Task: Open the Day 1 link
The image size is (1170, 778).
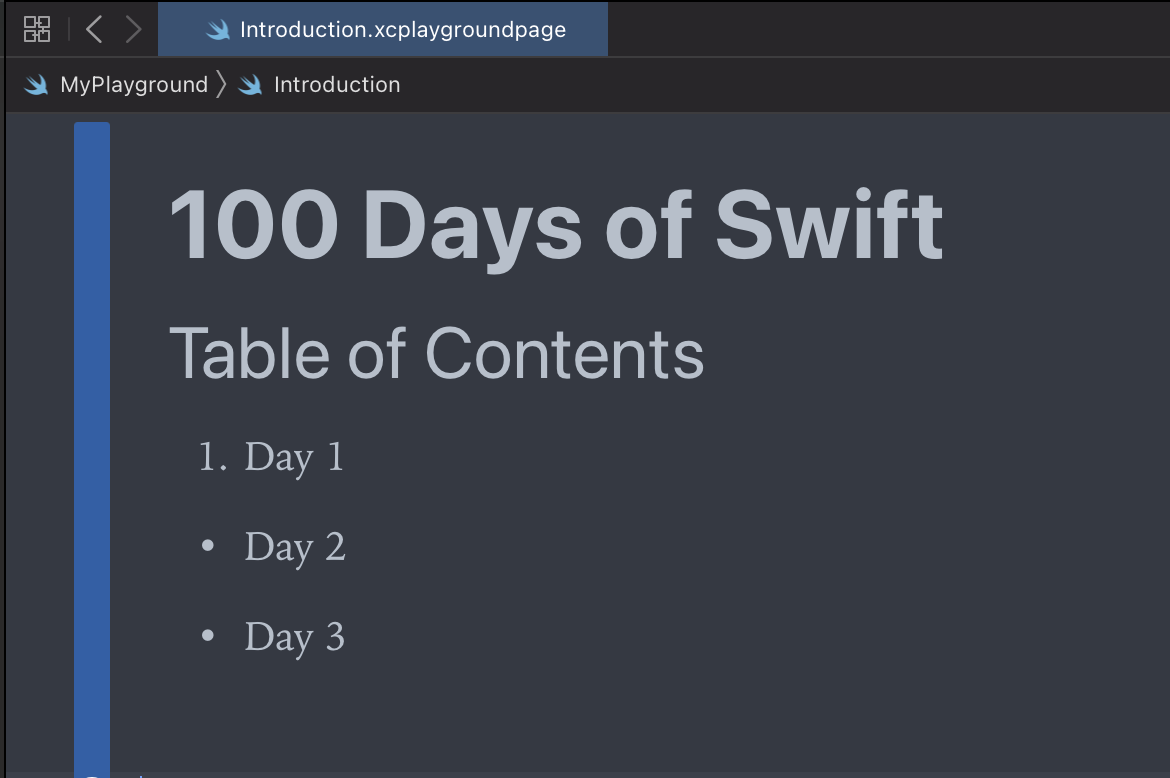Action: tap(294, 457)
